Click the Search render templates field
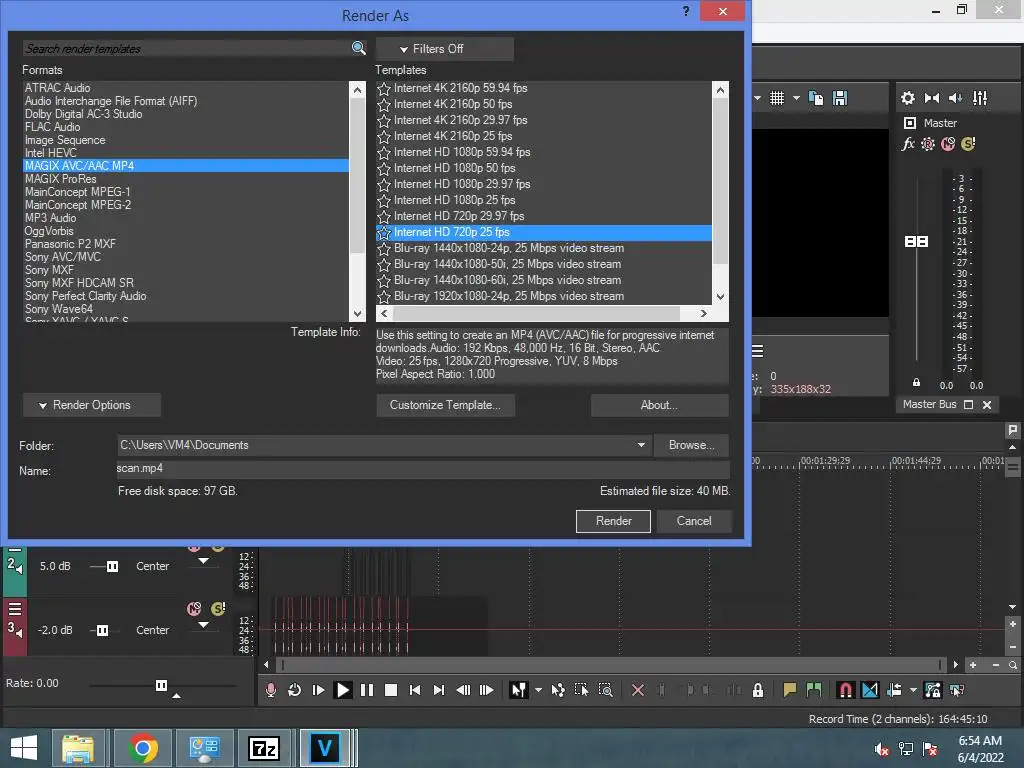This screenshot has height=768, width=1024. pos(186,48)
